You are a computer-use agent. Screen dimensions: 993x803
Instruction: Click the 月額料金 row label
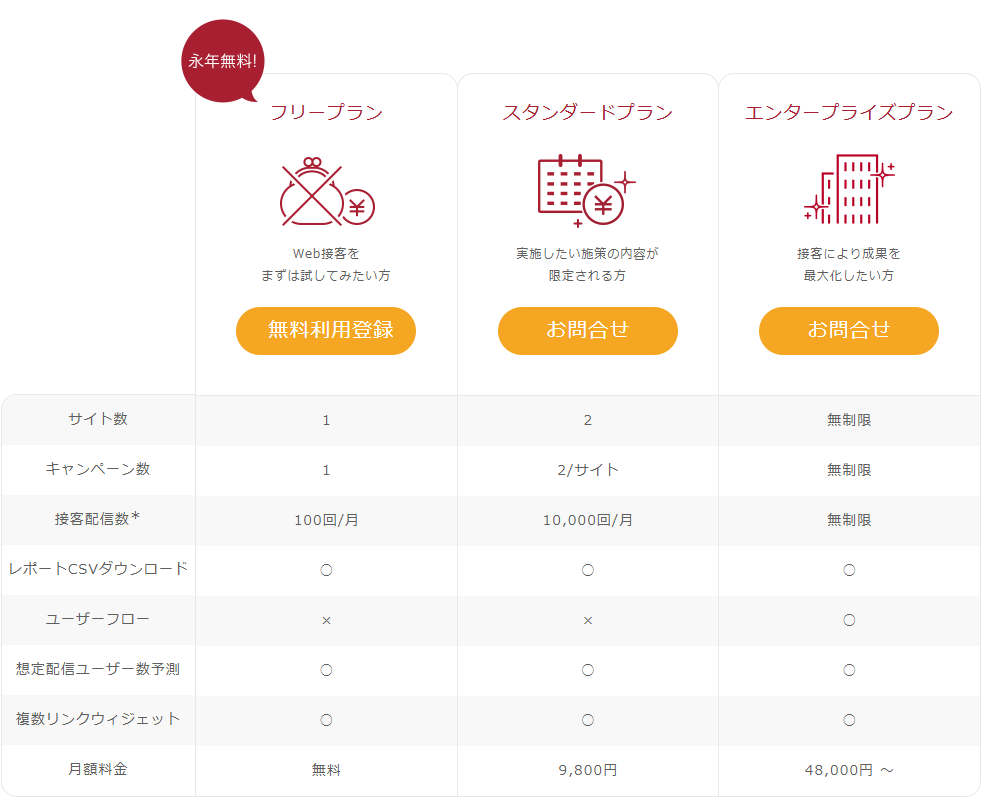pyautogui.click(x=97, y=769)
